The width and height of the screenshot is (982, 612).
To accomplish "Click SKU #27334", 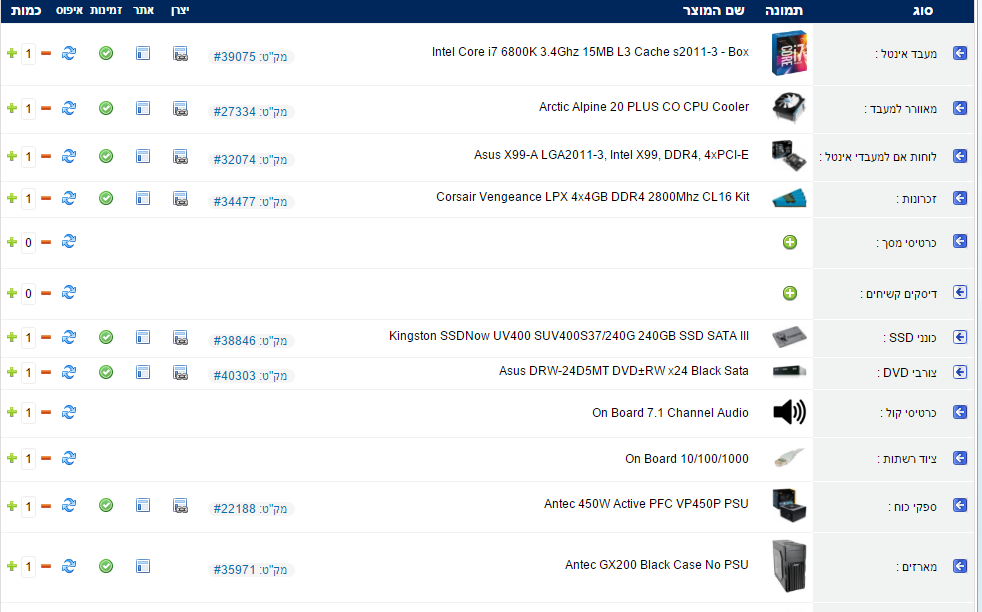I will click(x=251, y=112).
